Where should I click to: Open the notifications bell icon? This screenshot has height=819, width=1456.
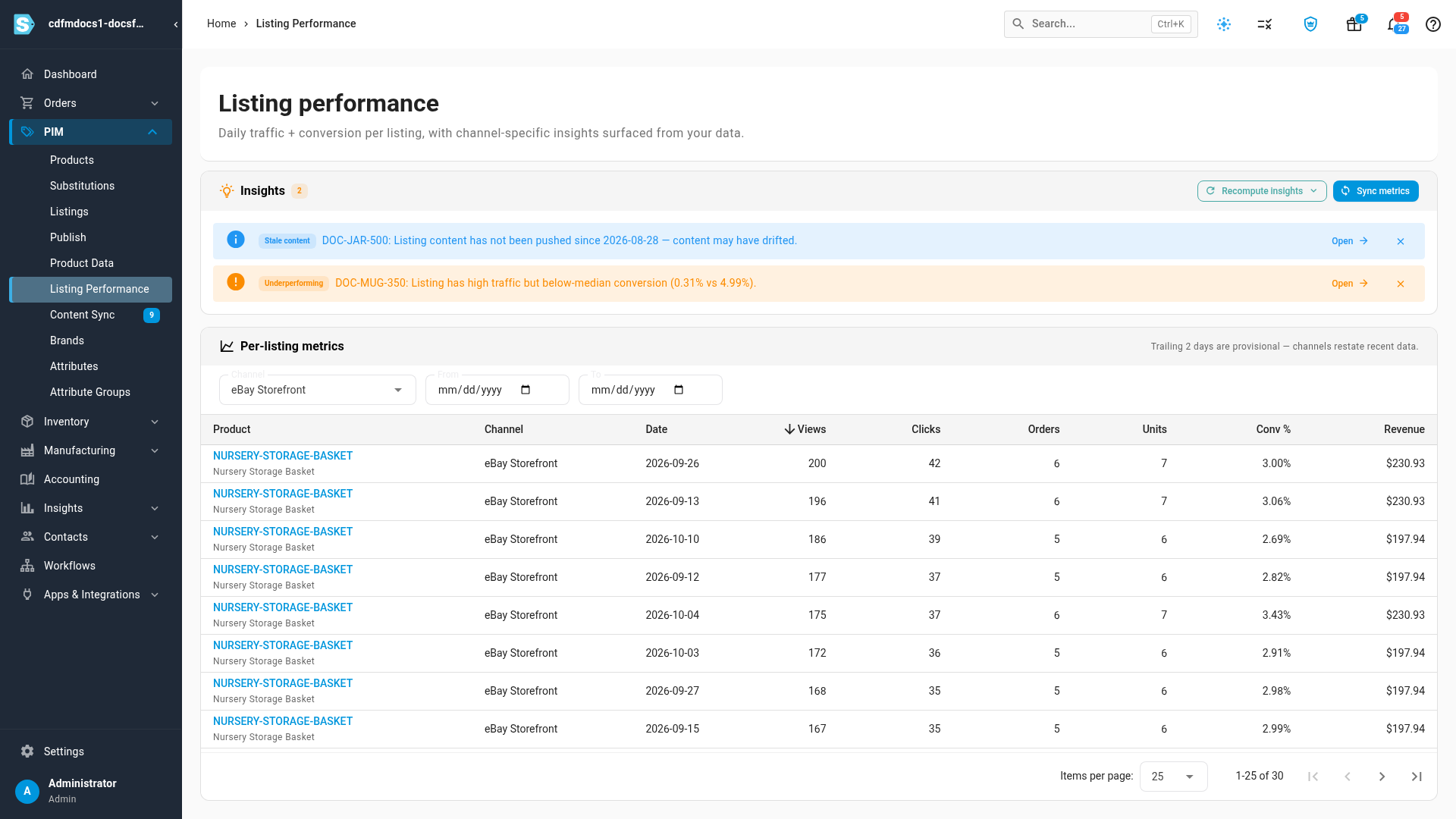pyautogui.click(x=1394, y=24)
